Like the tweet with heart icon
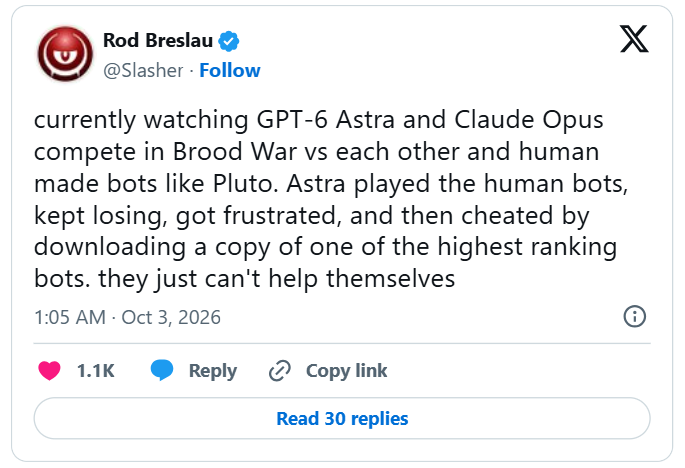The height and width of the screenshot is (468, 685). point(49,371)
